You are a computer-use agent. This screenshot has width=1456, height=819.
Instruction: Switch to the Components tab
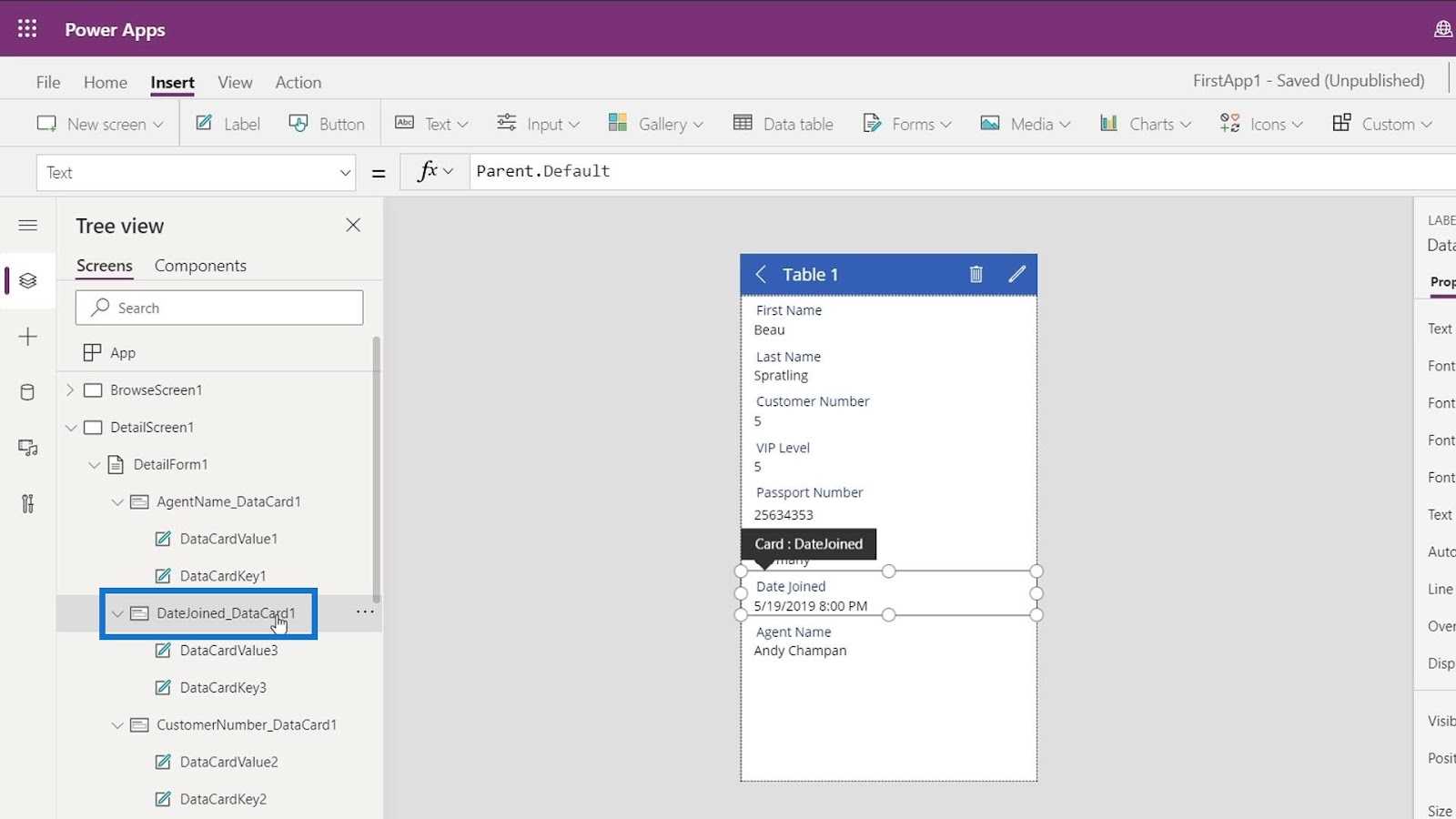(x=200, y=266)
